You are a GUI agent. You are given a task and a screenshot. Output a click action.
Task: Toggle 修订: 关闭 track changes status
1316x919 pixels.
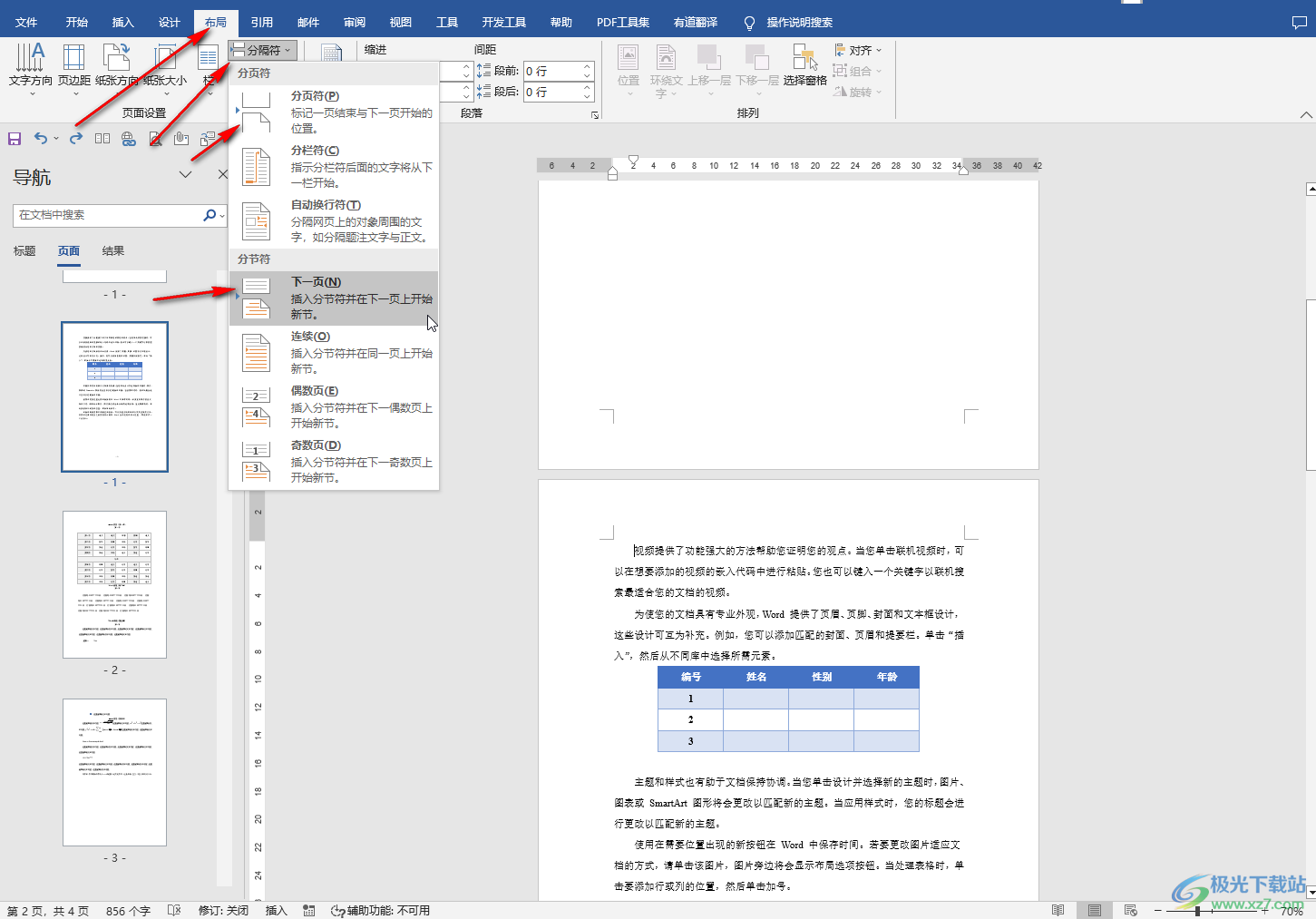tap(223, 911)
